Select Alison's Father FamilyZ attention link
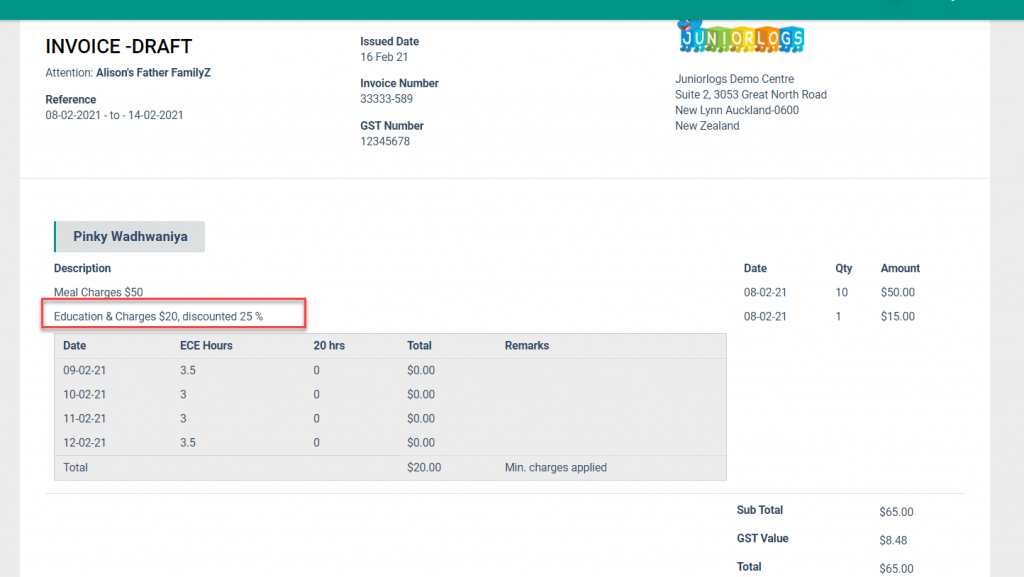The height and width of the screenshot is (577, 1024). 145,72
